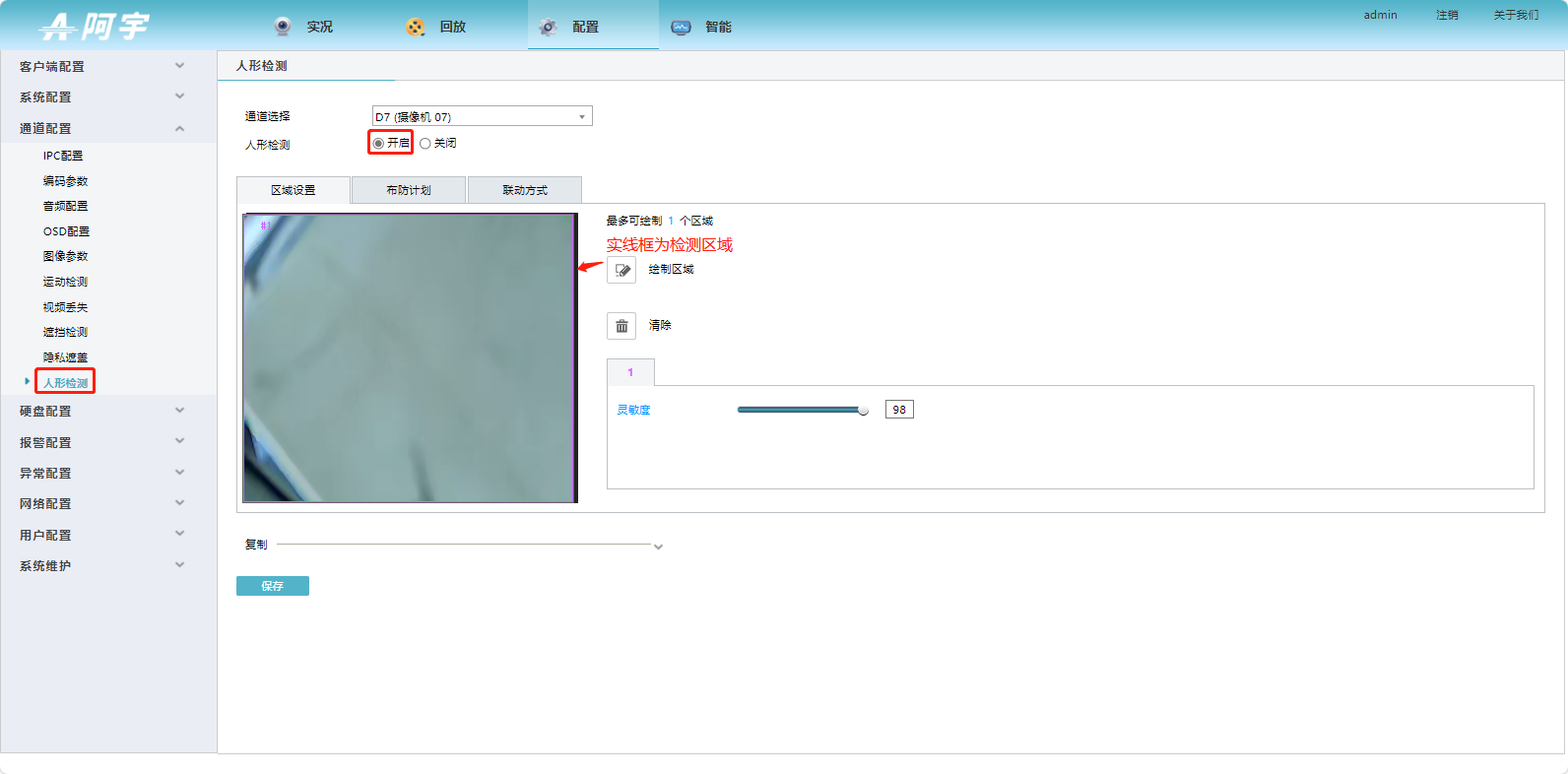Click the 人形检测 page title tab
Image resolution: width=1568 pixels, height=774 pixels.
coord(262,66)
